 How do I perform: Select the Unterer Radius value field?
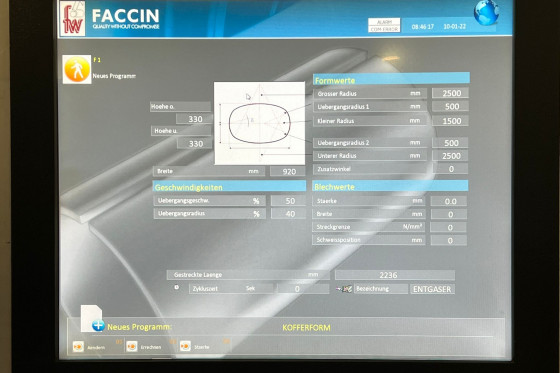tap(450, 156)
